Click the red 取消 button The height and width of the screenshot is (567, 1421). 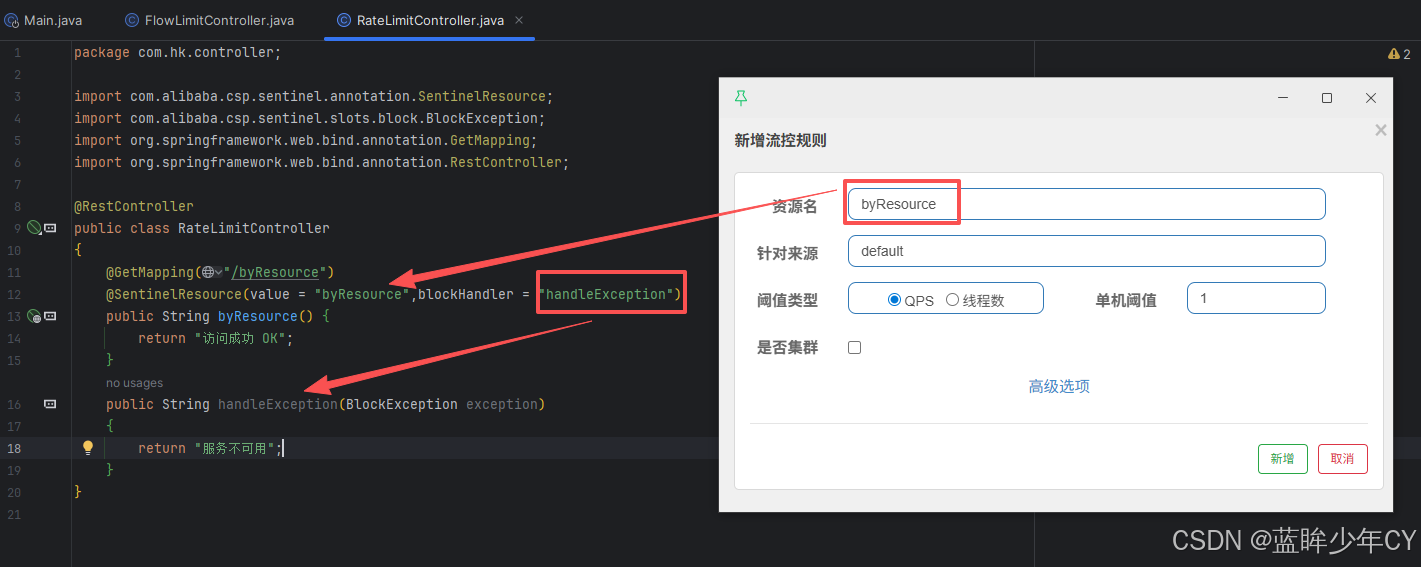pyautogui.click(x=1343, y=459)
